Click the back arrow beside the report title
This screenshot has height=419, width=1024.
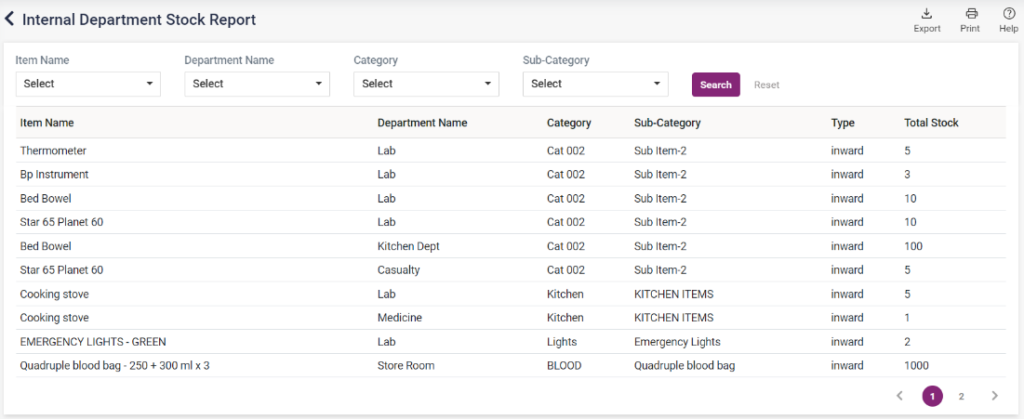[10, 19]
